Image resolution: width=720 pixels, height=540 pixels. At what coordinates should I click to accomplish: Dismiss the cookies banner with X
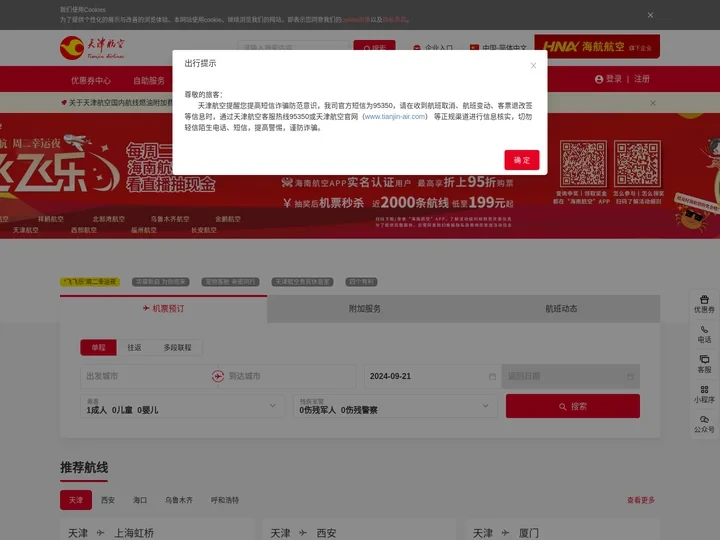click(x=650, y=15)
